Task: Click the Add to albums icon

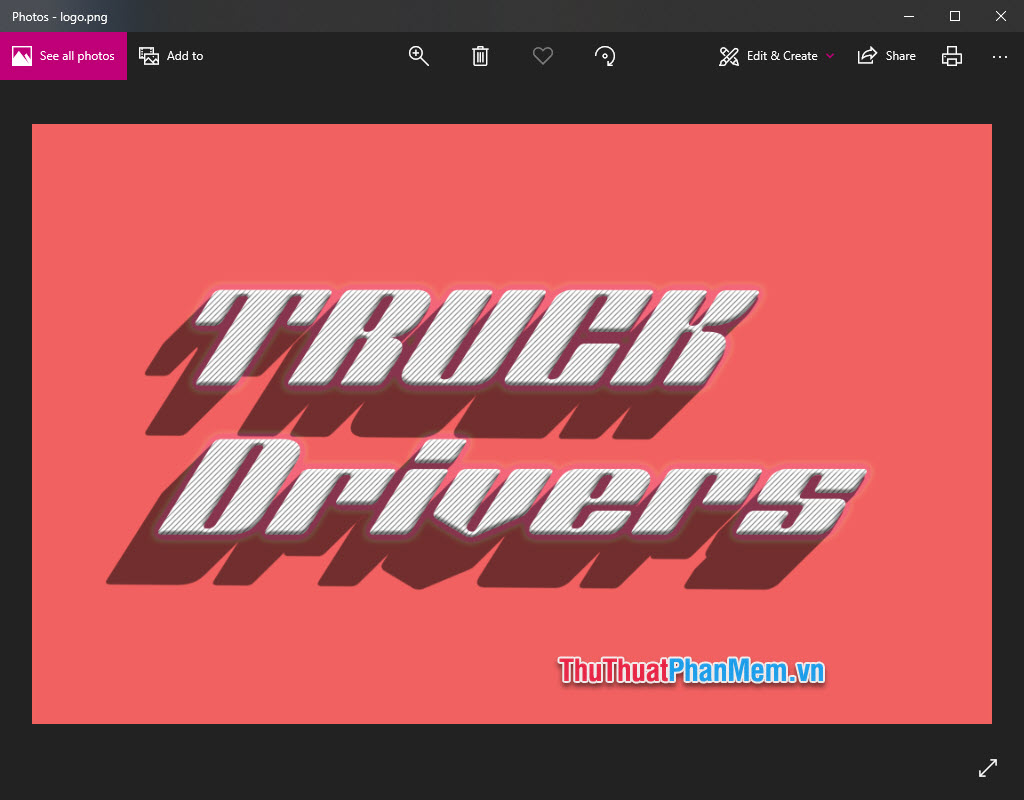Action: [x=149, y=56]
